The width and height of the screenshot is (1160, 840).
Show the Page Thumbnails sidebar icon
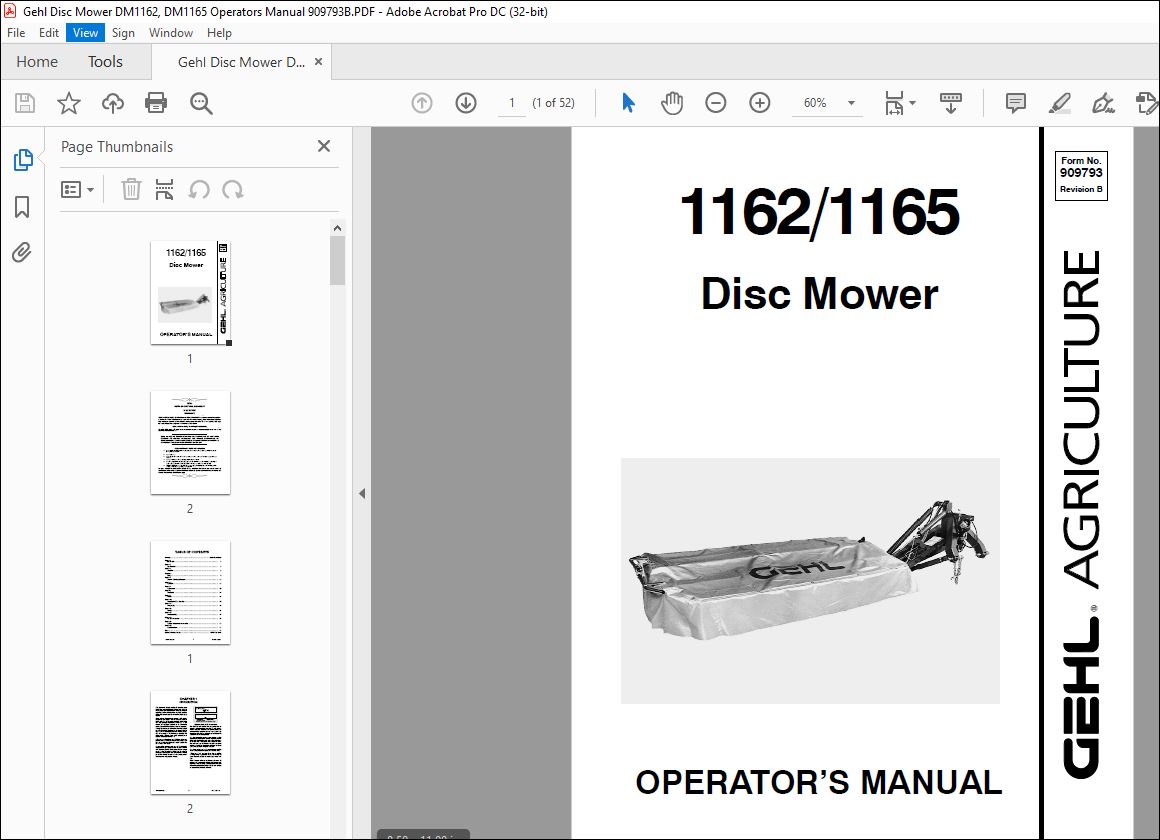[x=23, y=159]
